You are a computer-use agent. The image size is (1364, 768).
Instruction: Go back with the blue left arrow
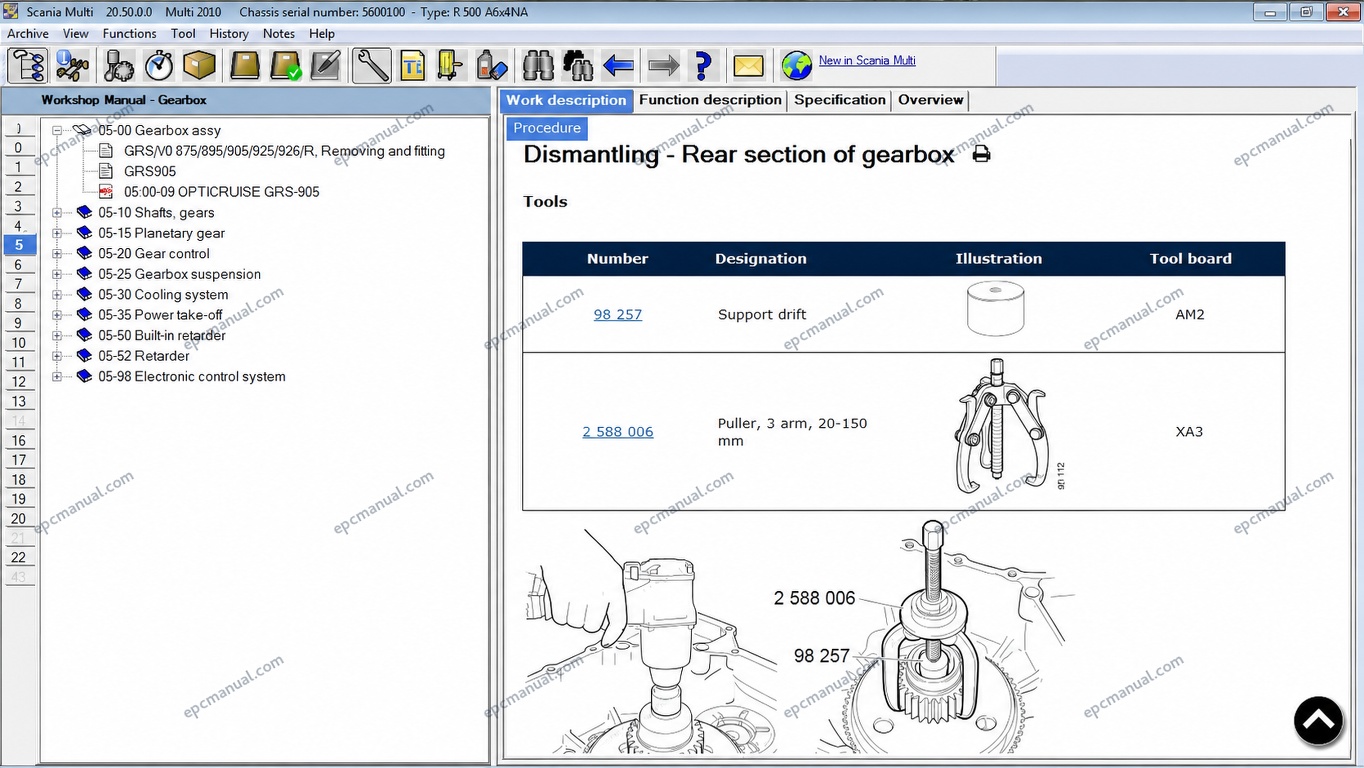(x=619, y=66)
